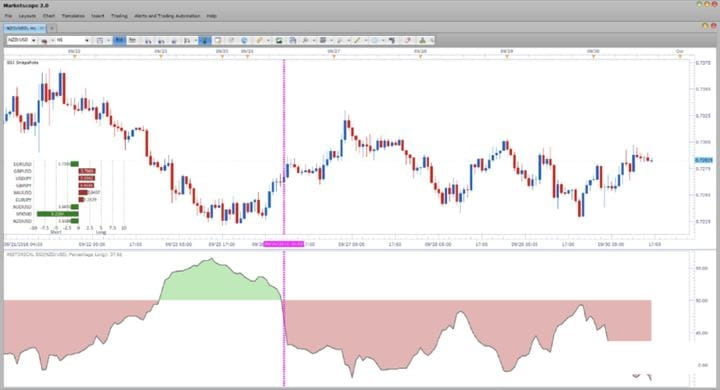Add a new chart tab with plus button
This screenshot has height=390, width=720.
(51, 28)
